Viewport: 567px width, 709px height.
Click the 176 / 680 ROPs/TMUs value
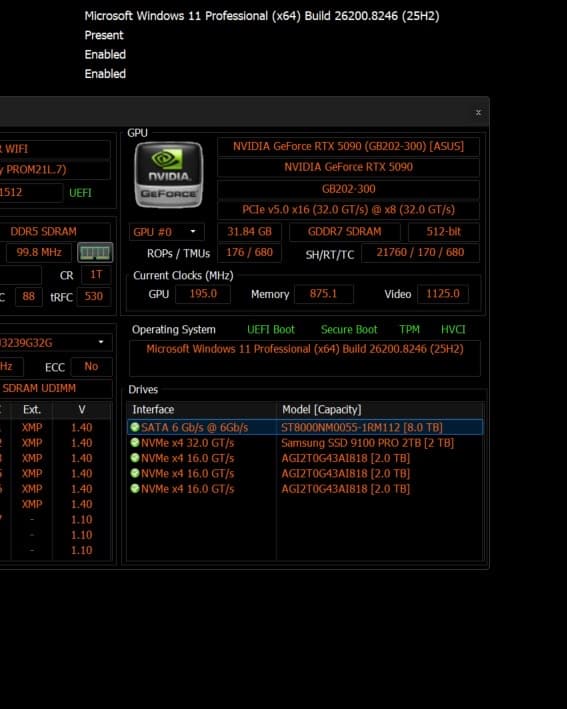pyautogui.click(x=250, y=252)
